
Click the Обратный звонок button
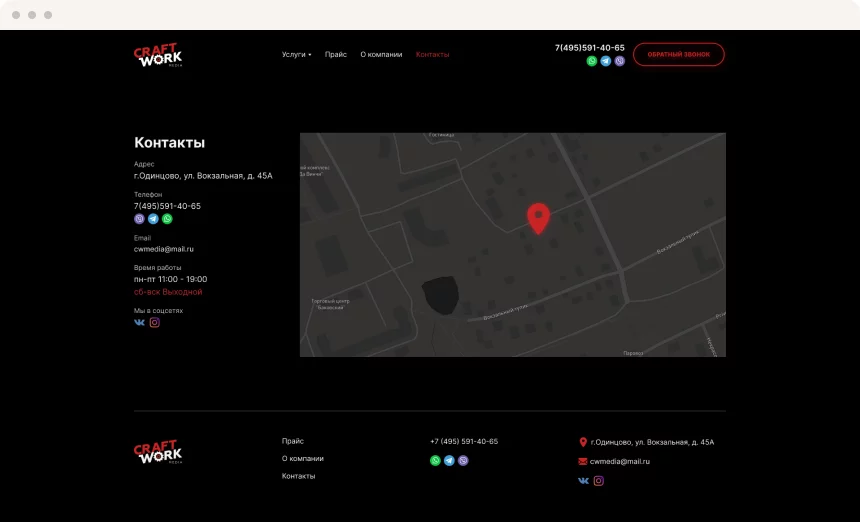pyautogui.click(x=679, y=54)
